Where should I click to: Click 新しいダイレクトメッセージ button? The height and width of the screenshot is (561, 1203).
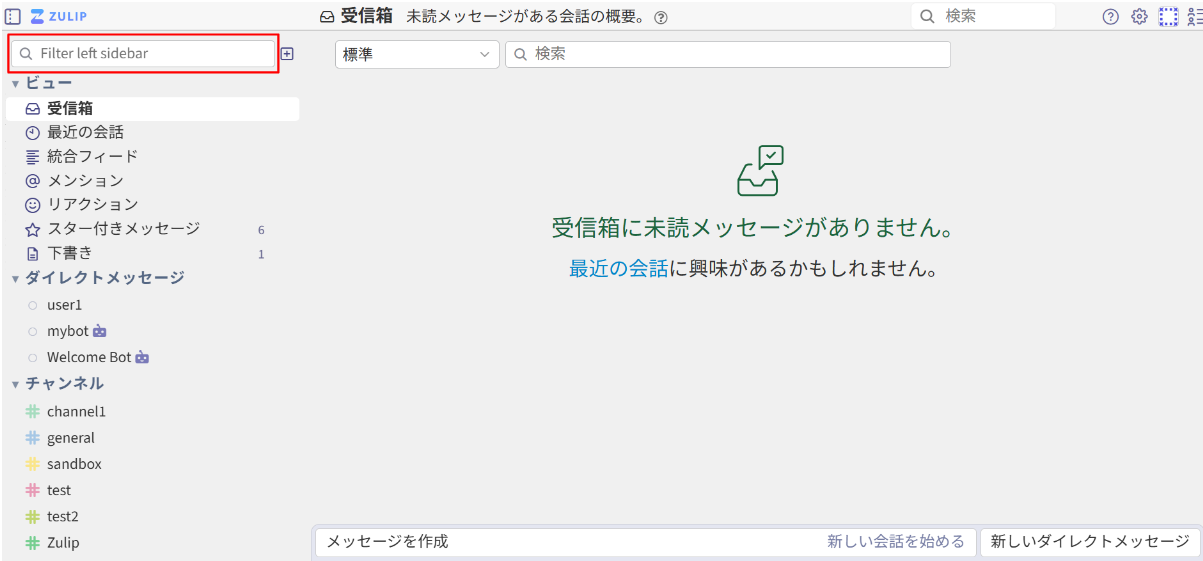[1089, 542]
